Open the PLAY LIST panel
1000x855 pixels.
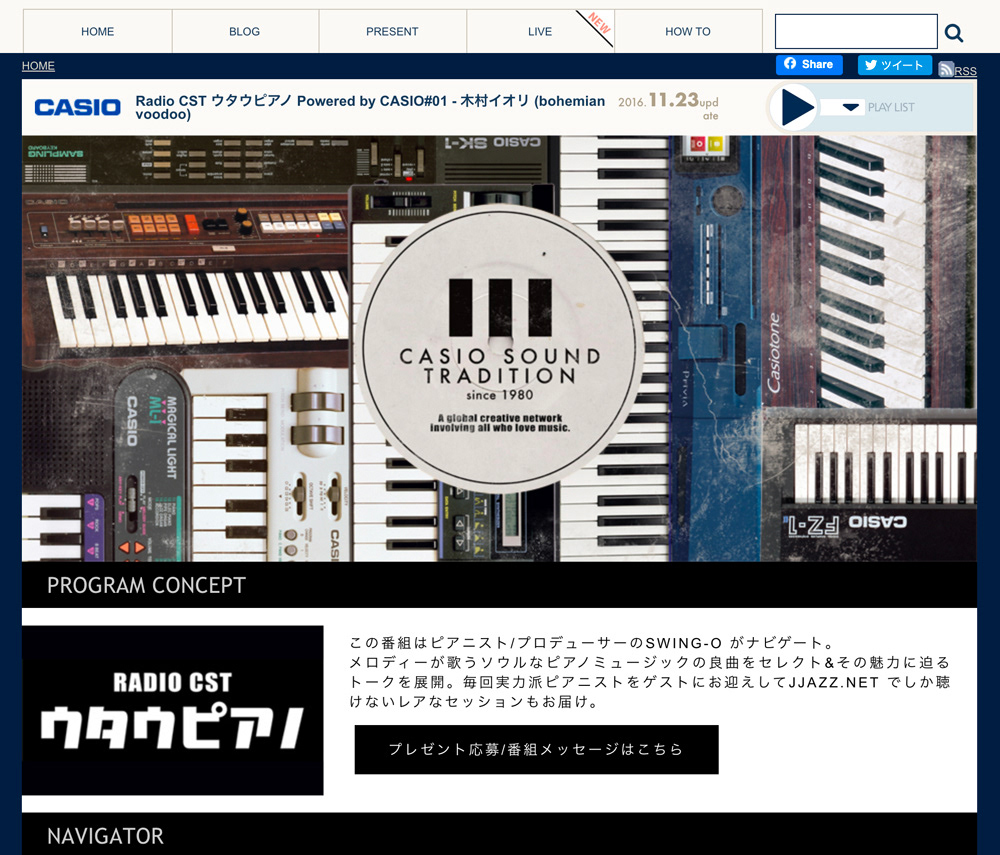891,107
